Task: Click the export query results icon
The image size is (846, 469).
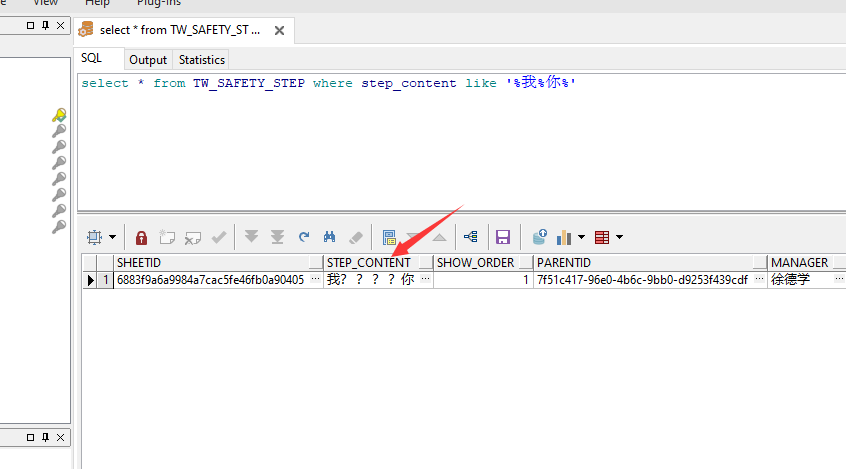Action: pos(539,237)
